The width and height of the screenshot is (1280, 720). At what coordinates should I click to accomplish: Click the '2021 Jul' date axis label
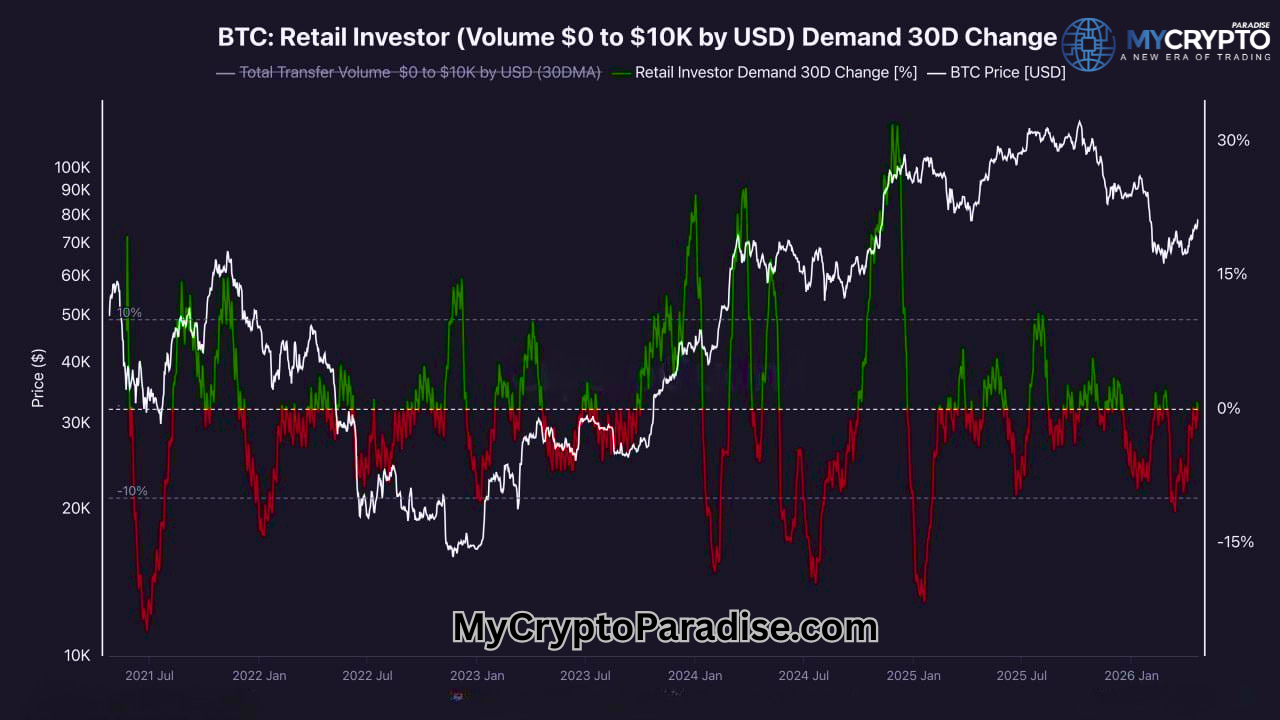click(149, 676)
